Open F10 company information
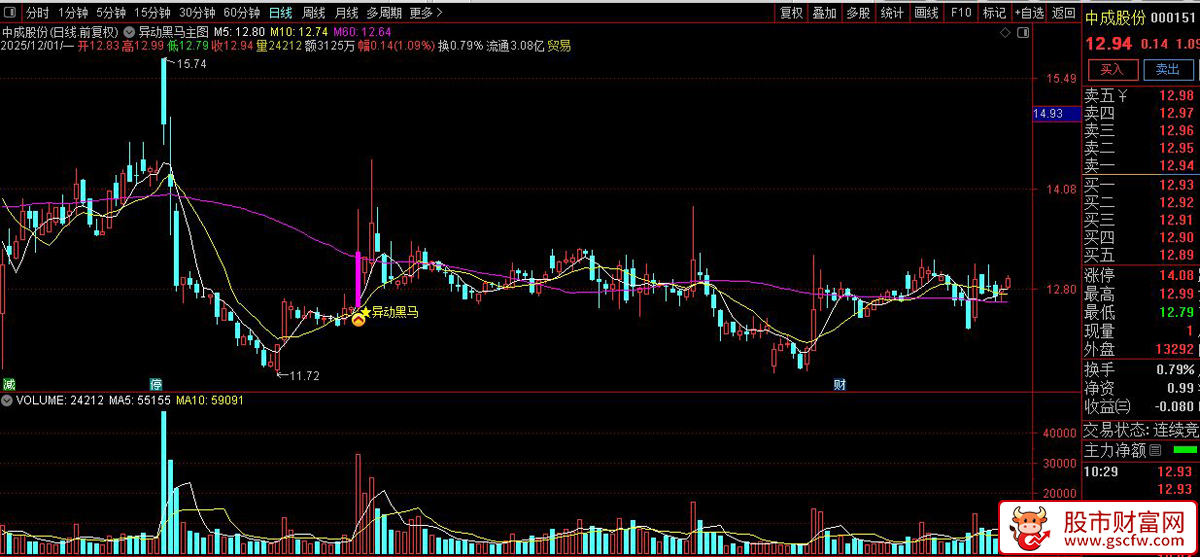Screen dimensions: 1200x557 click(x=961, y=13)
